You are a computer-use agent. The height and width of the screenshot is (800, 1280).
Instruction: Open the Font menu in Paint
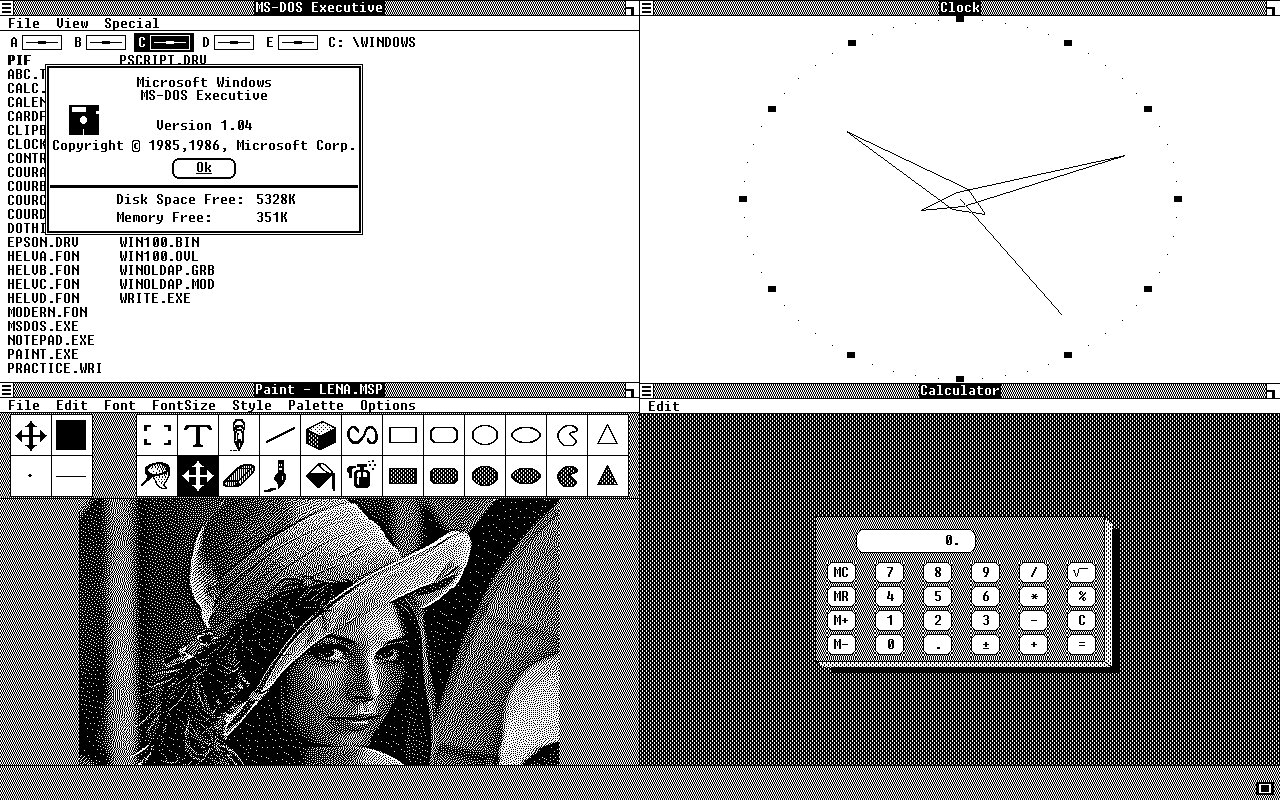click(120, 405)
